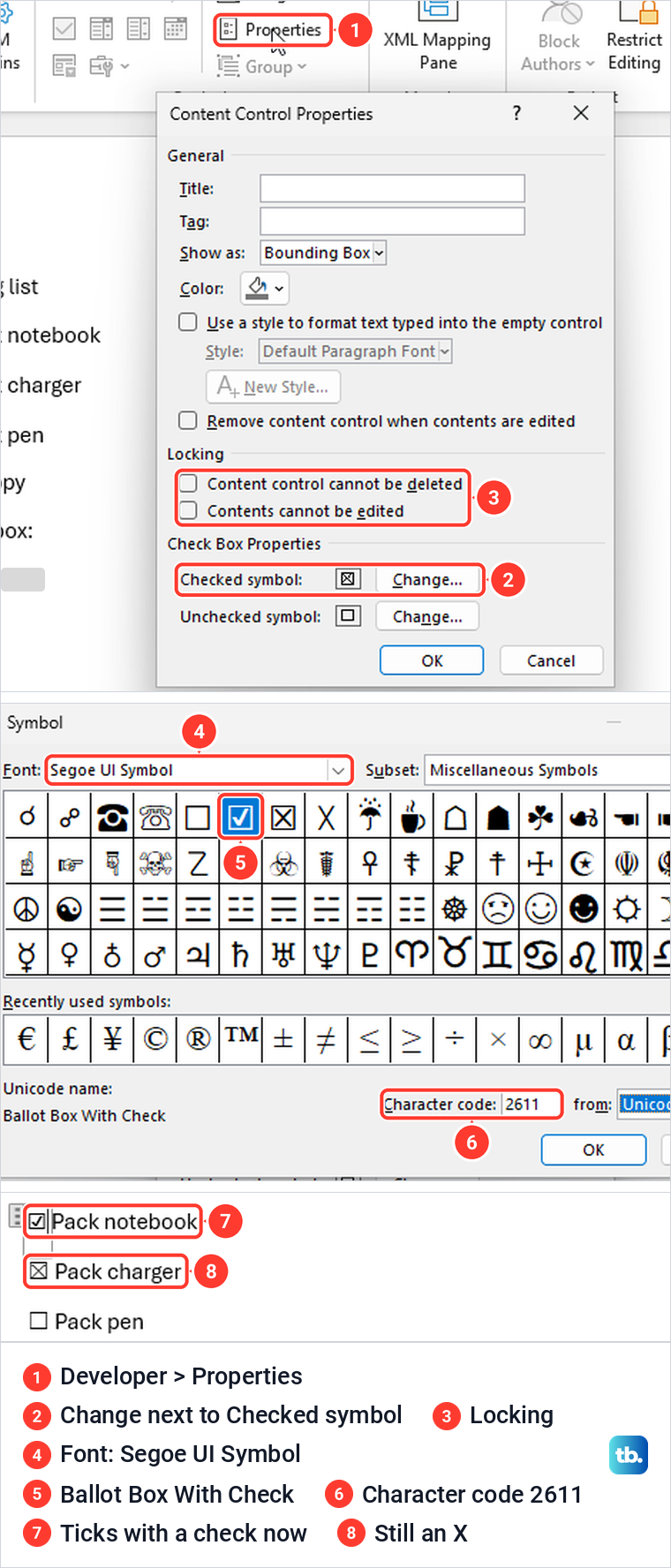Open the Color picker dropdown
671x1568 pixels.
[x=264, y=288]
